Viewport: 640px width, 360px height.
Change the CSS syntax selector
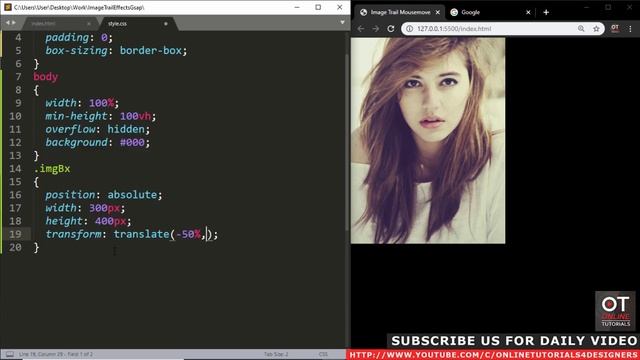pos(323,354)
